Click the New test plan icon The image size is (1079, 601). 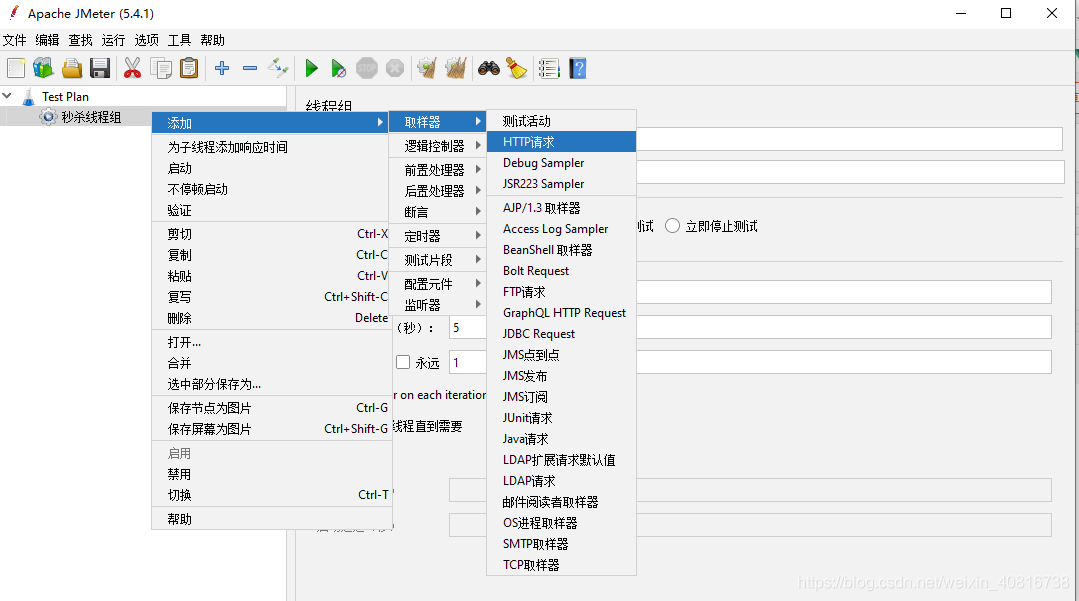pyautogui.click(x=16, y=68)
